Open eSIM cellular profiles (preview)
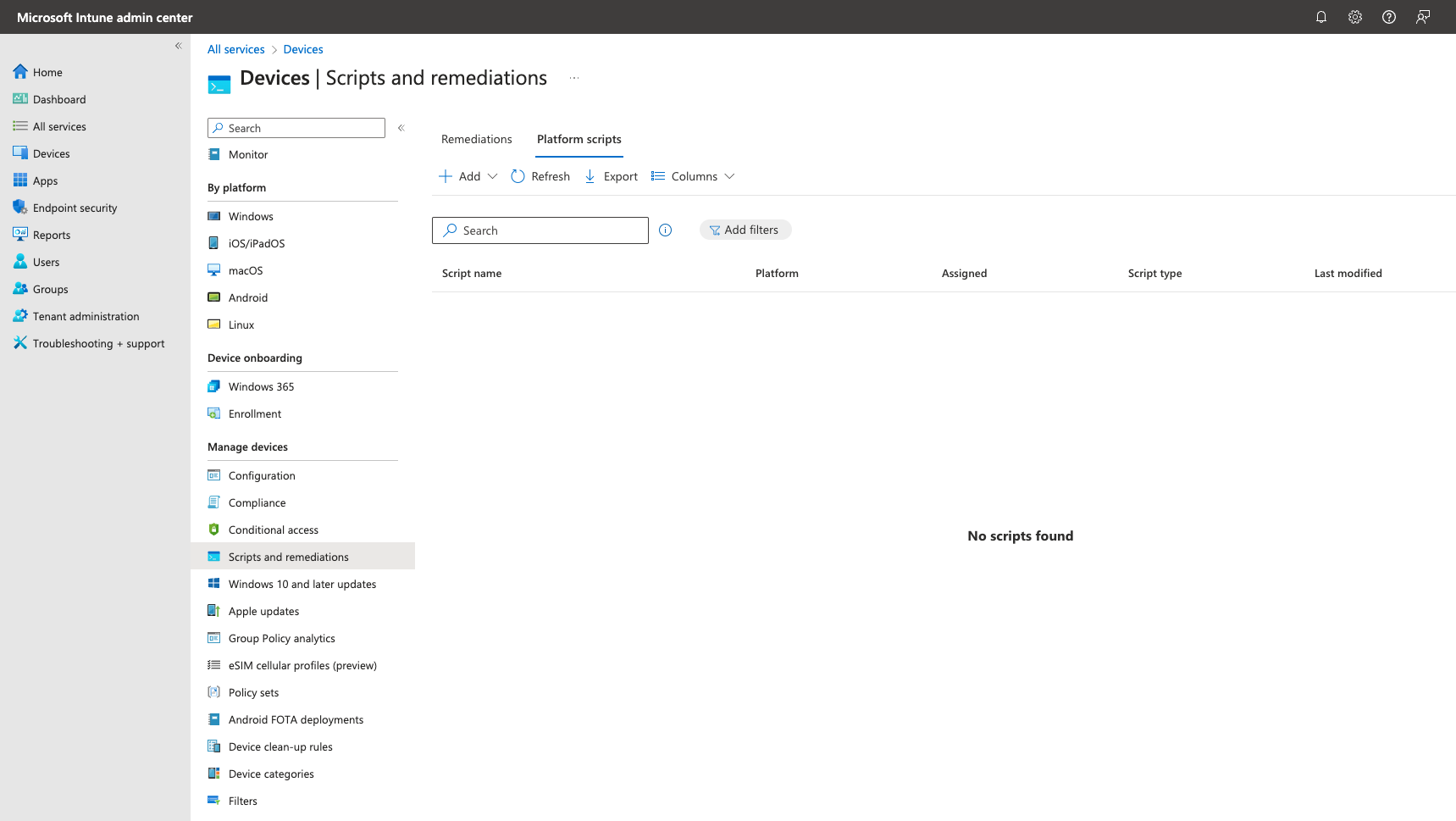This screenshot has width=1456, height=821. coord(302,665)
